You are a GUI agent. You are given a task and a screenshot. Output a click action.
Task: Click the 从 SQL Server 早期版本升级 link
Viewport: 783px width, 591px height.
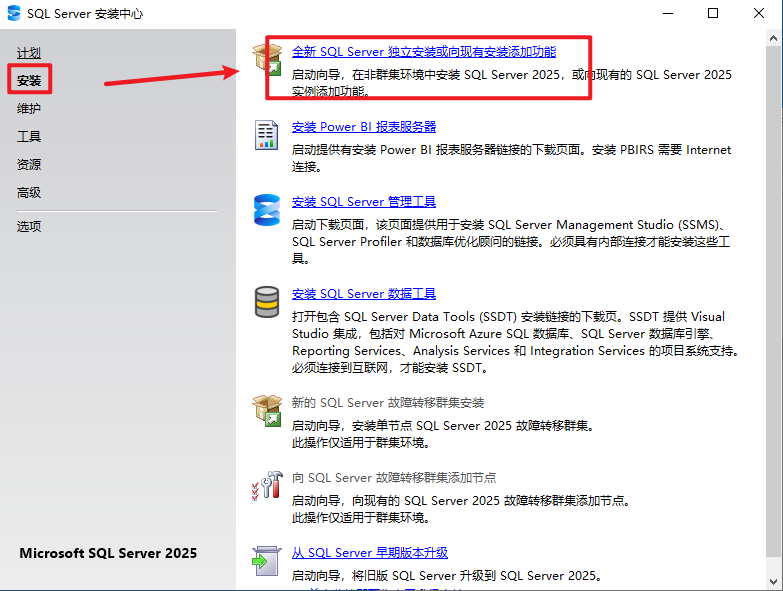point(369,553)
